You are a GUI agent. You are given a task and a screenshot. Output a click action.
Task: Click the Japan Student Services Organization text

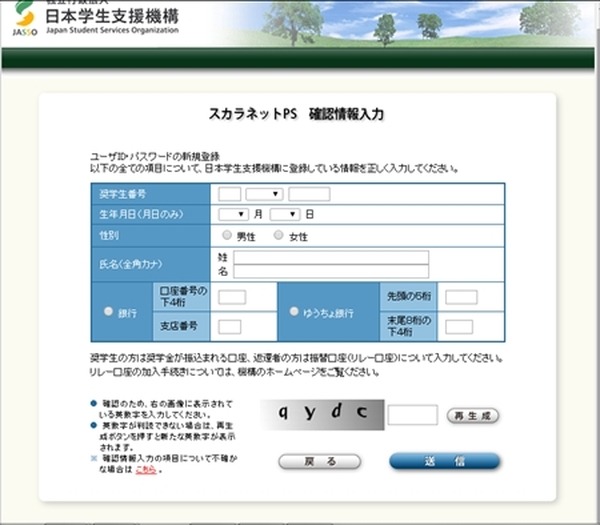click(x=112, y=30)
